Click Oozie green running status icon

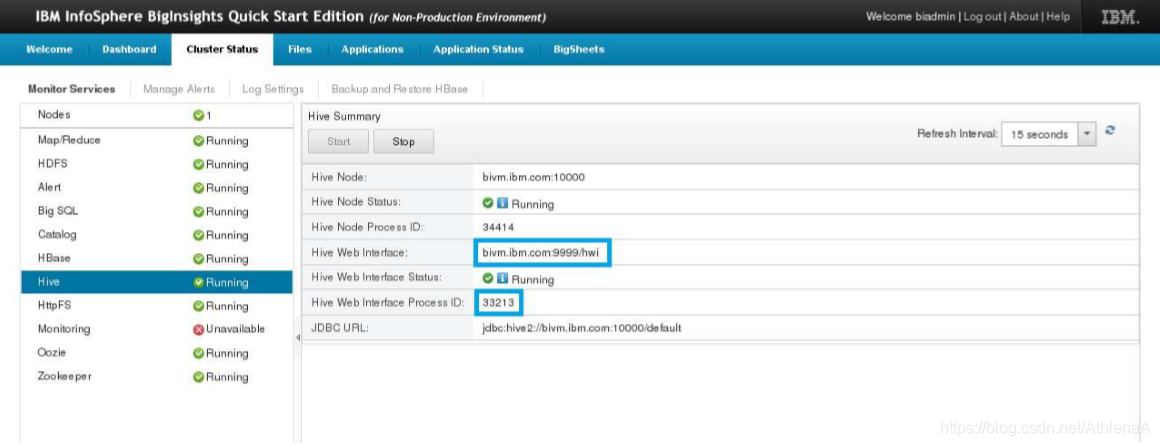pos(198,354)
